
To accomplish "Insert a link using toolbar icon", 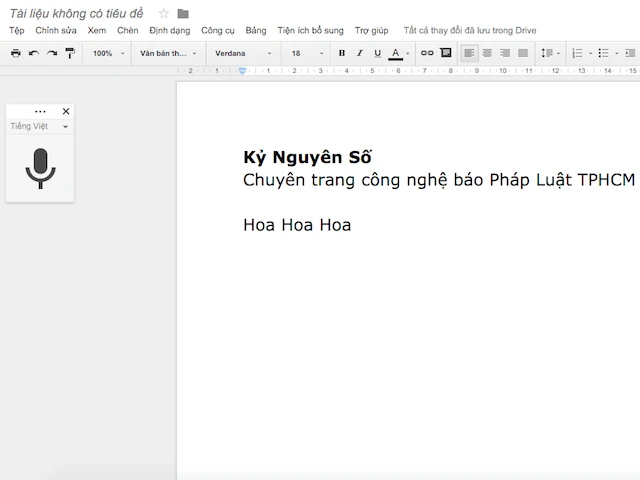I will pyautogui.click(x=427, y=53).
